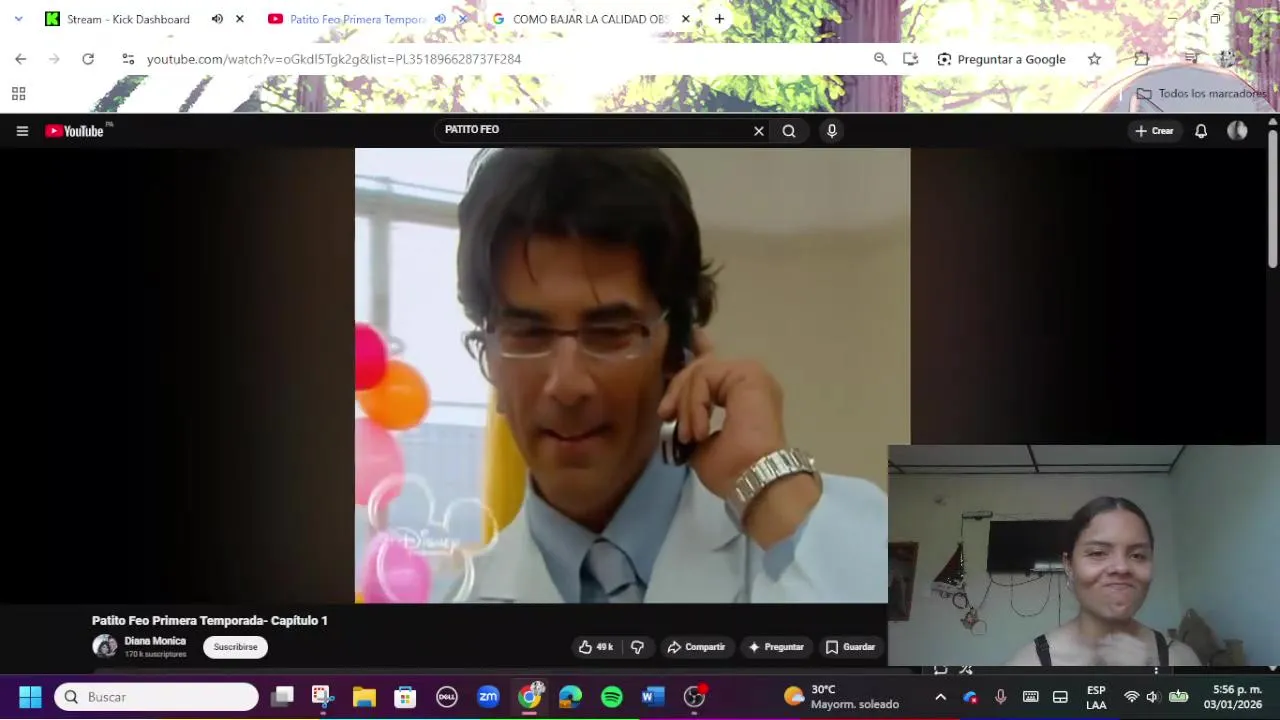Share the video with Compartir
This screenshot has width=1280, height=720.
click(696, 647)
